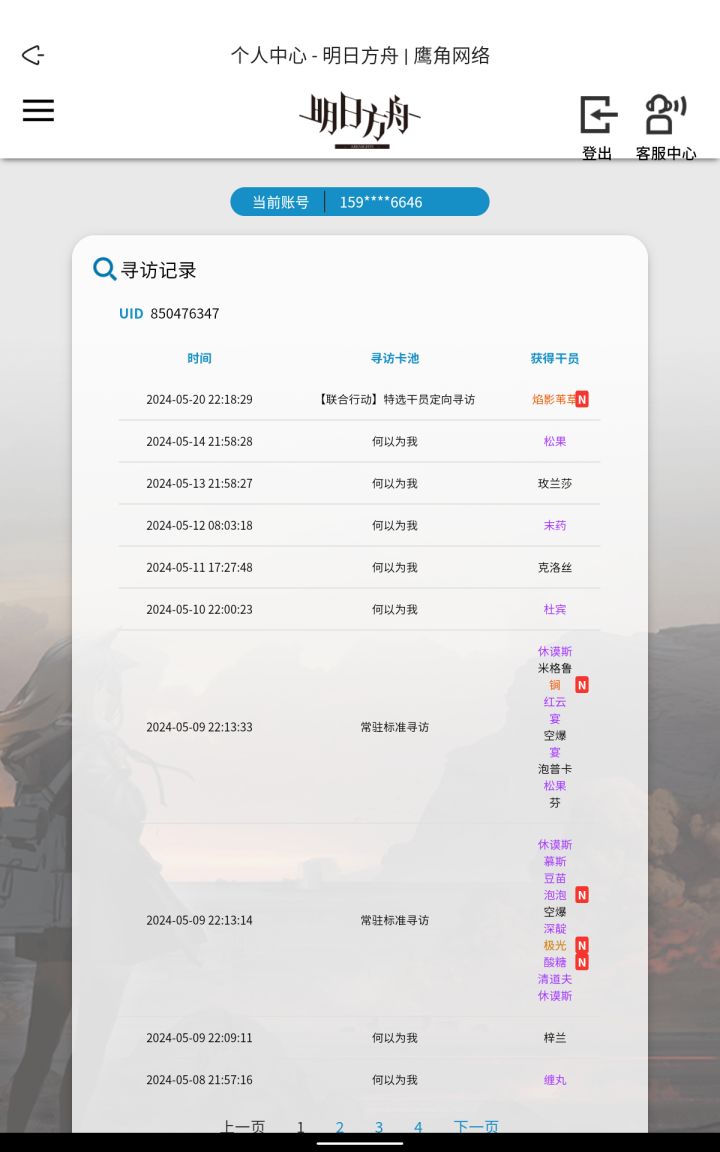Select current page number 1
The height and width of the screenshot is (1152, 720).
pyautogui.click(x=300, y=1127)
